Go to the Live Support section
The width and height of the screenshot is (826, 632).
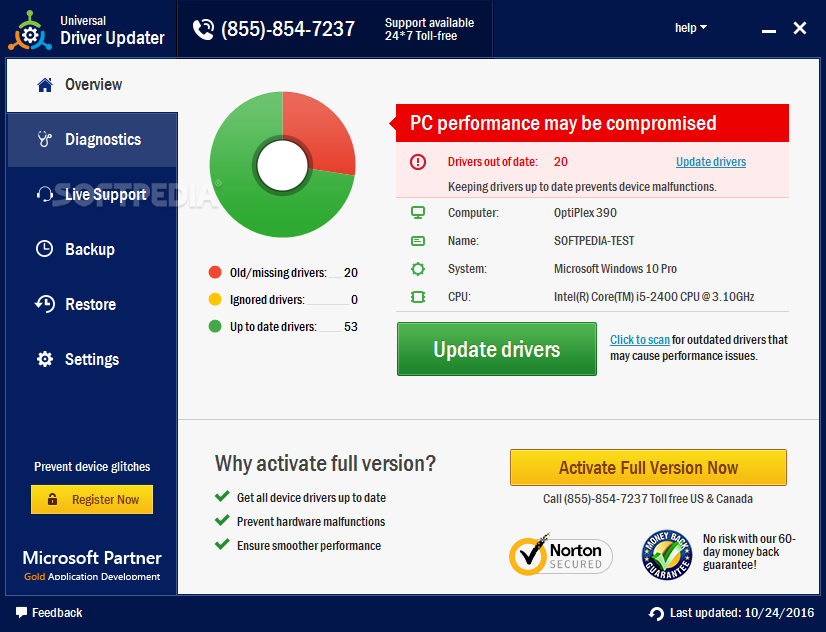pyautogui.click(x=92, y=194)
